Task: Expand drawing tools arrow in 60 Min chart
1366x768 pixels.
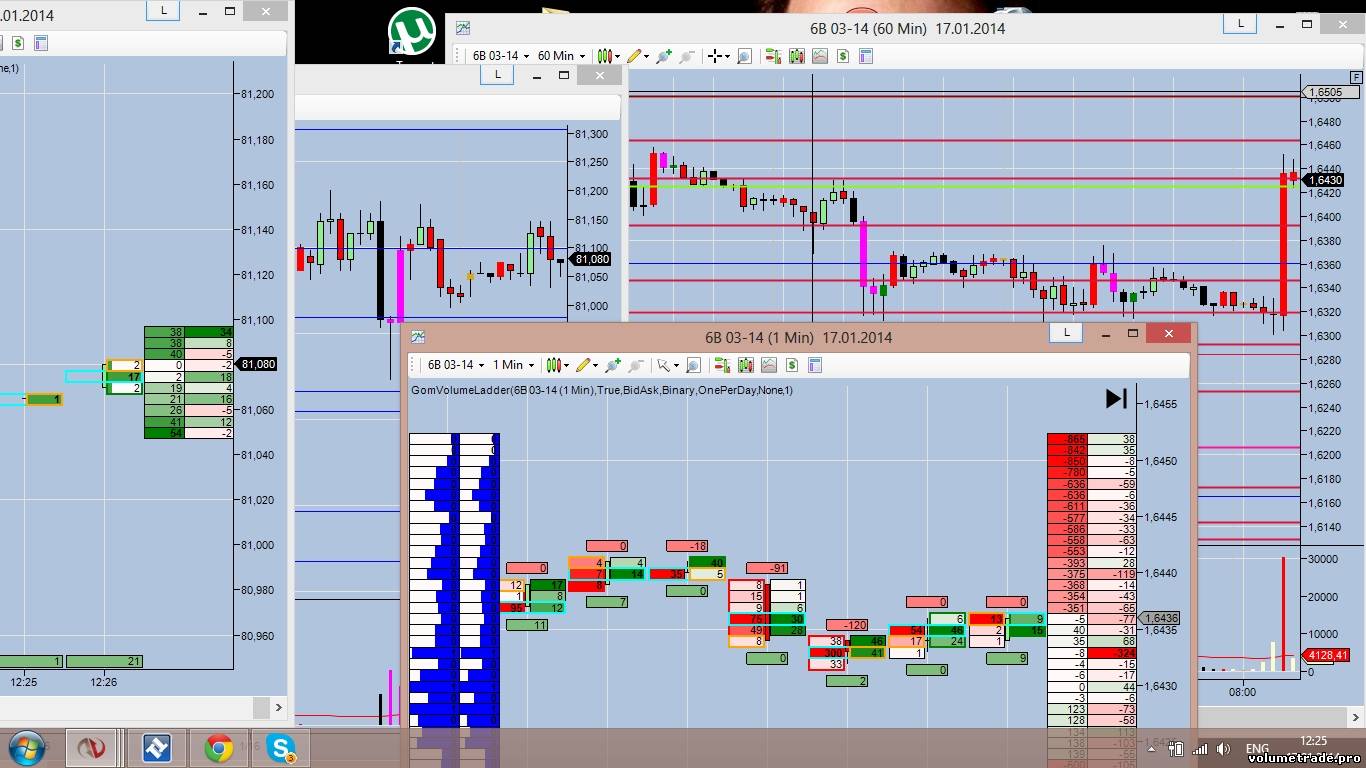Action: (x=647, y=57)
